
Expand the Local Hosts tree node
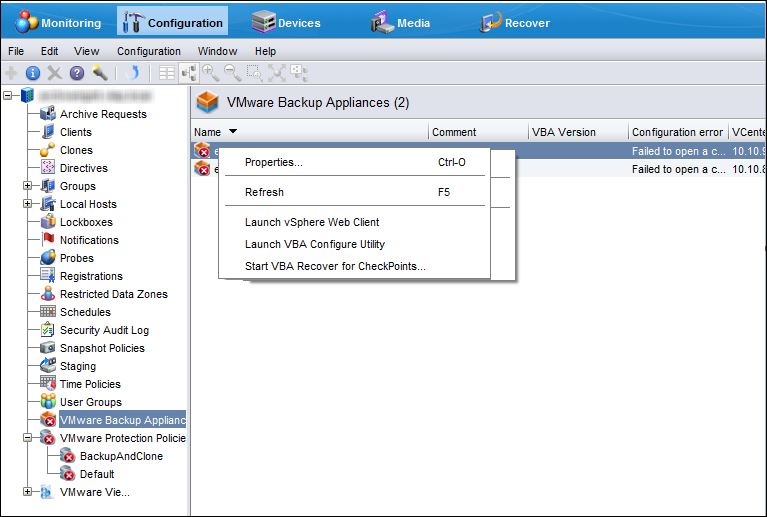point(27,203)
